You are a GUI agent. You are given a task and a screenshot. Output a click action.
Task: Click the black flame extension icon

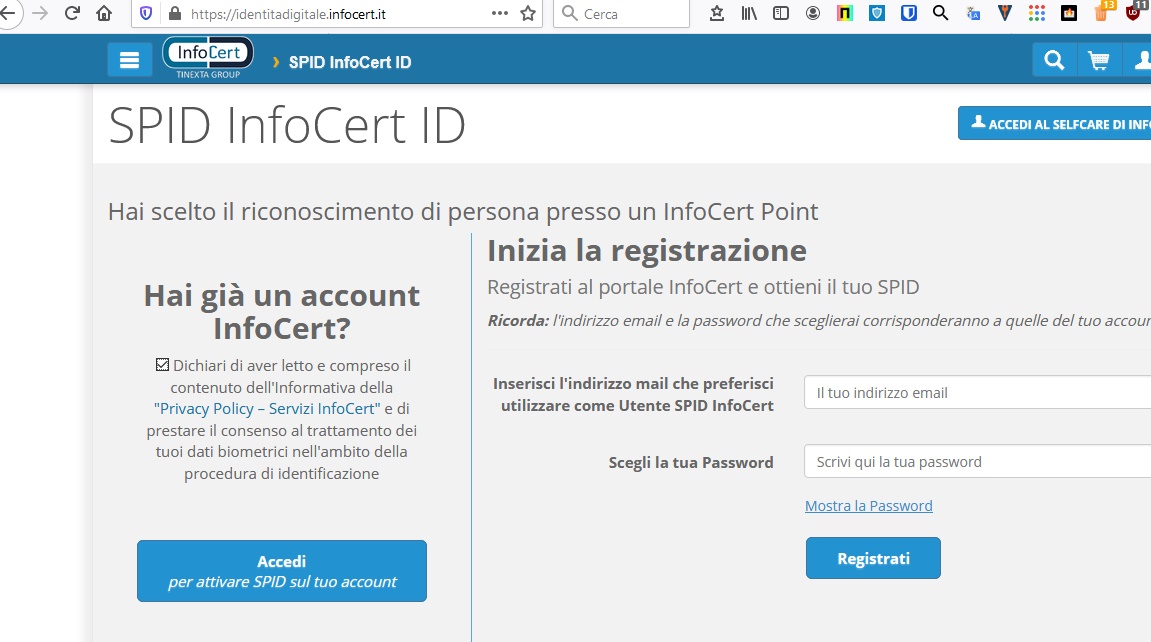(1069, 13)
